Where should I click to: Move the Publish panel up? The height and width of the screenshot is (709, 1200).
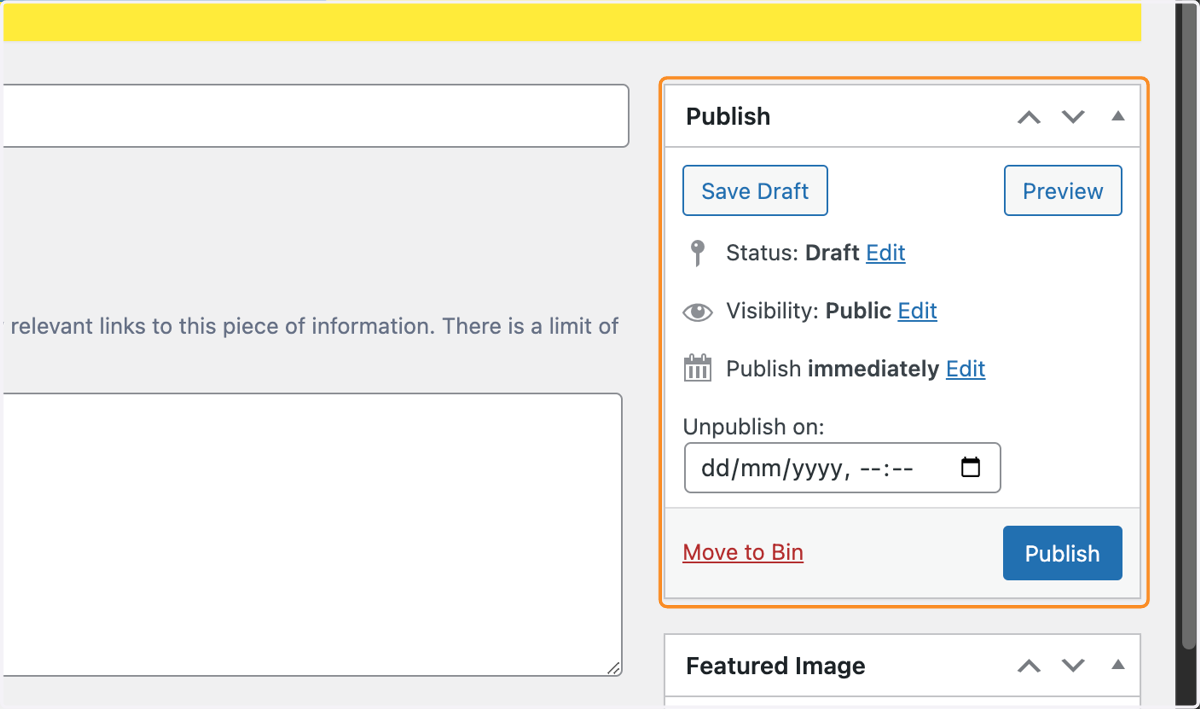[1029, 117]
